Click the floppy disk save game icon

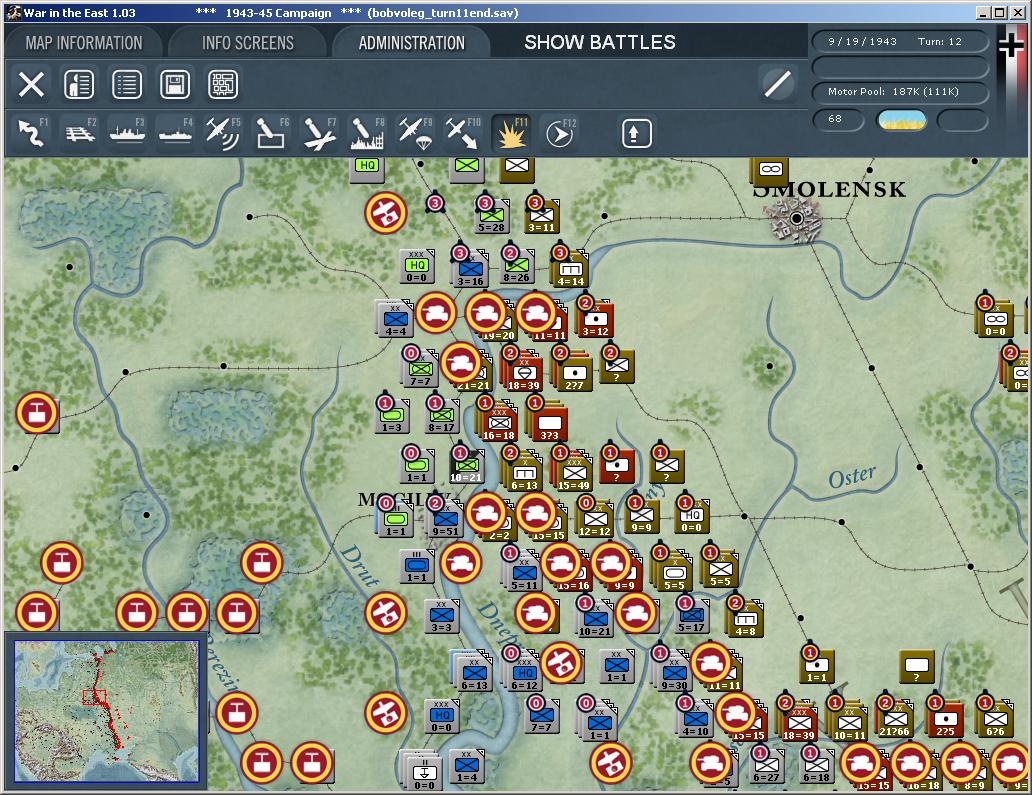coord(175,85)
